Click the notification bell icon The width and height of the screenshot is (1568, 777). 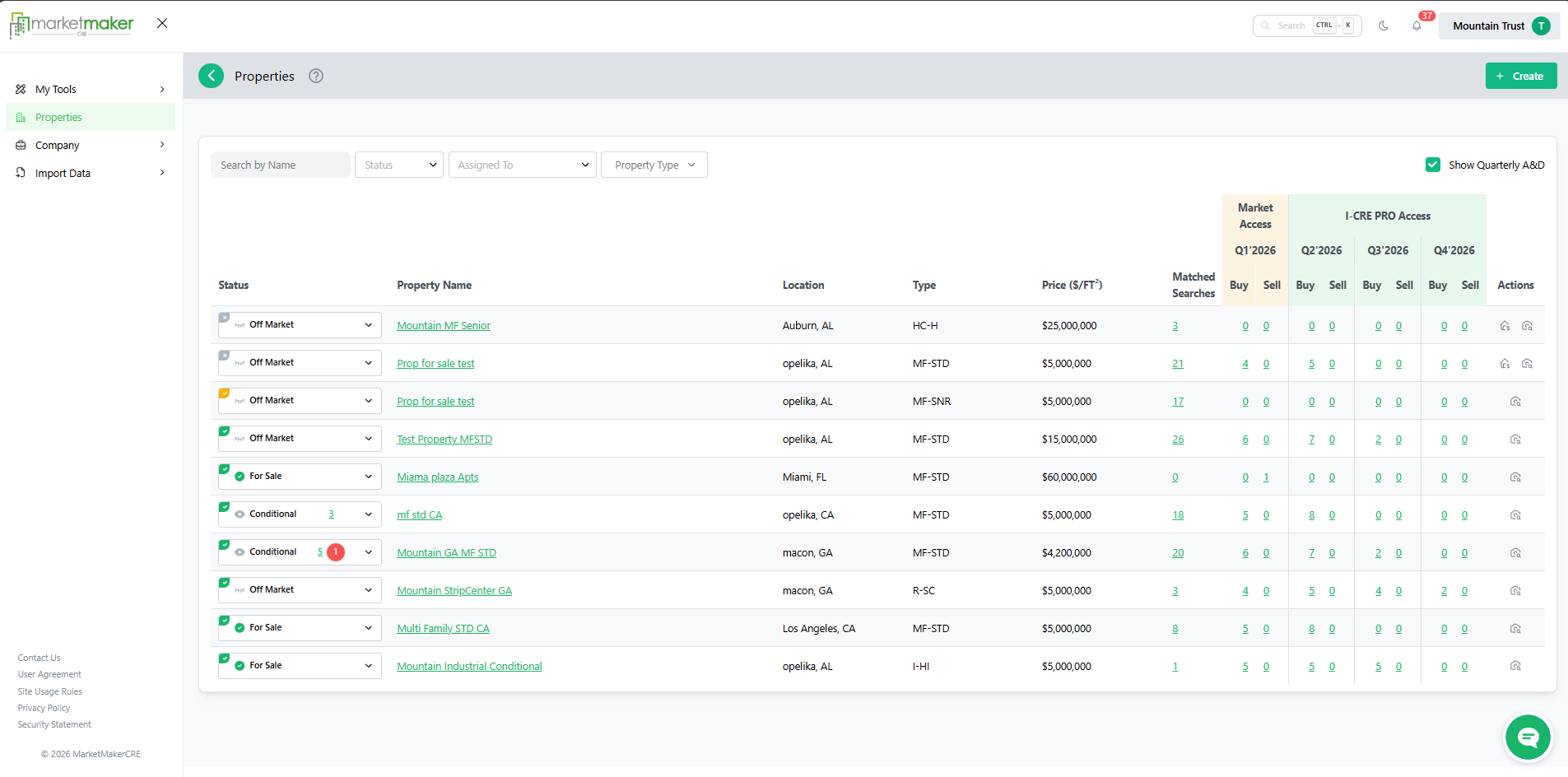[x=1417, y=26]
